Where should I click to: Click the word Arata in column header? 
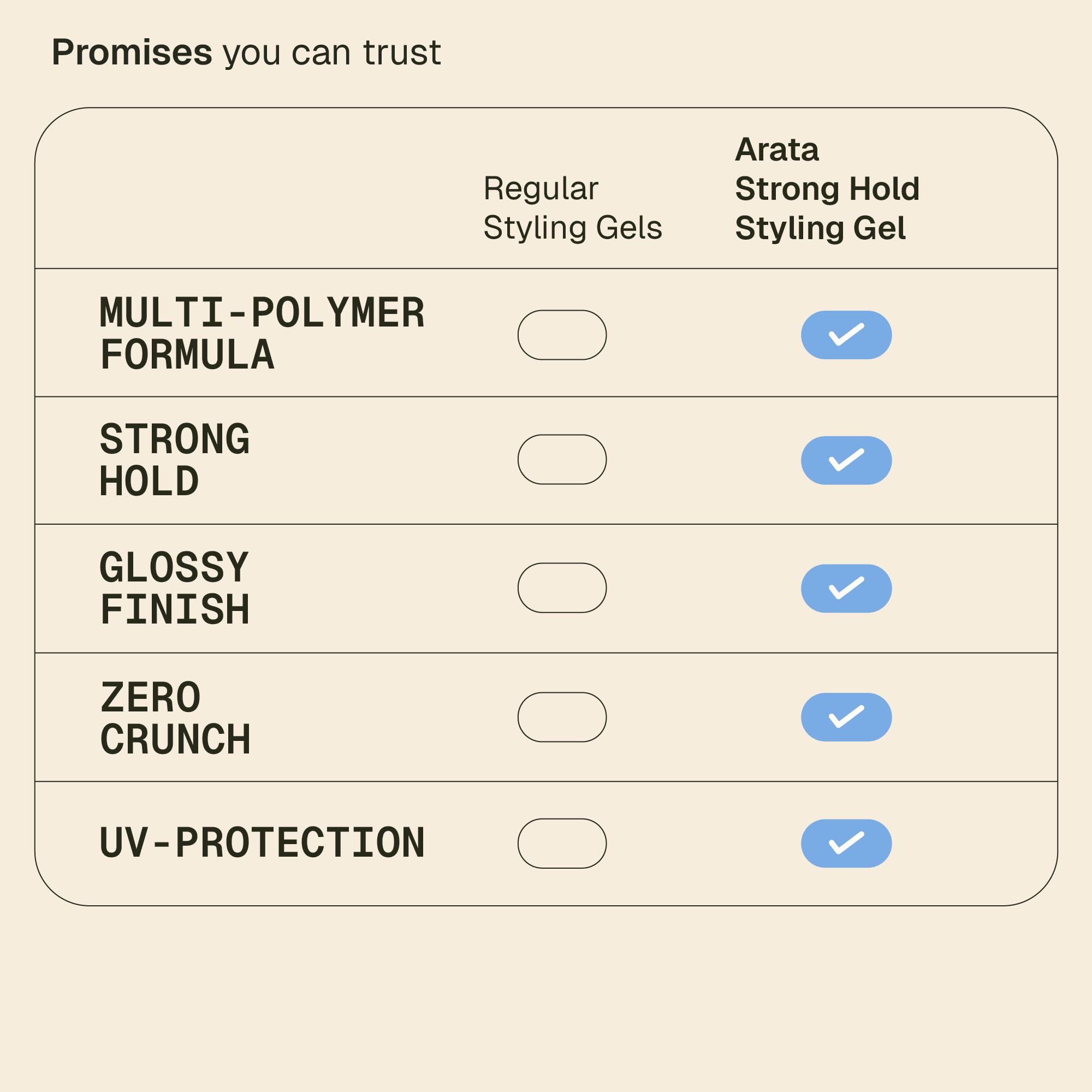776,150
